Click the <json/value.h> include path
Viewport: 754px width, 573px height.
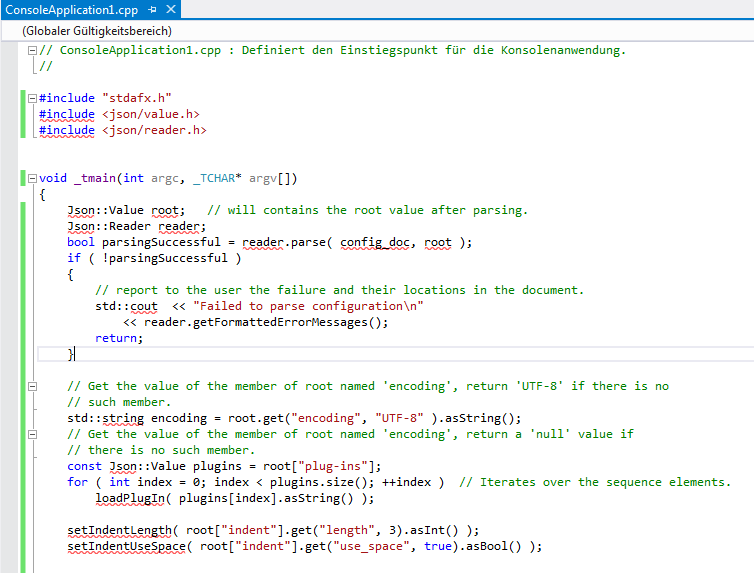(x=151, y=114)
